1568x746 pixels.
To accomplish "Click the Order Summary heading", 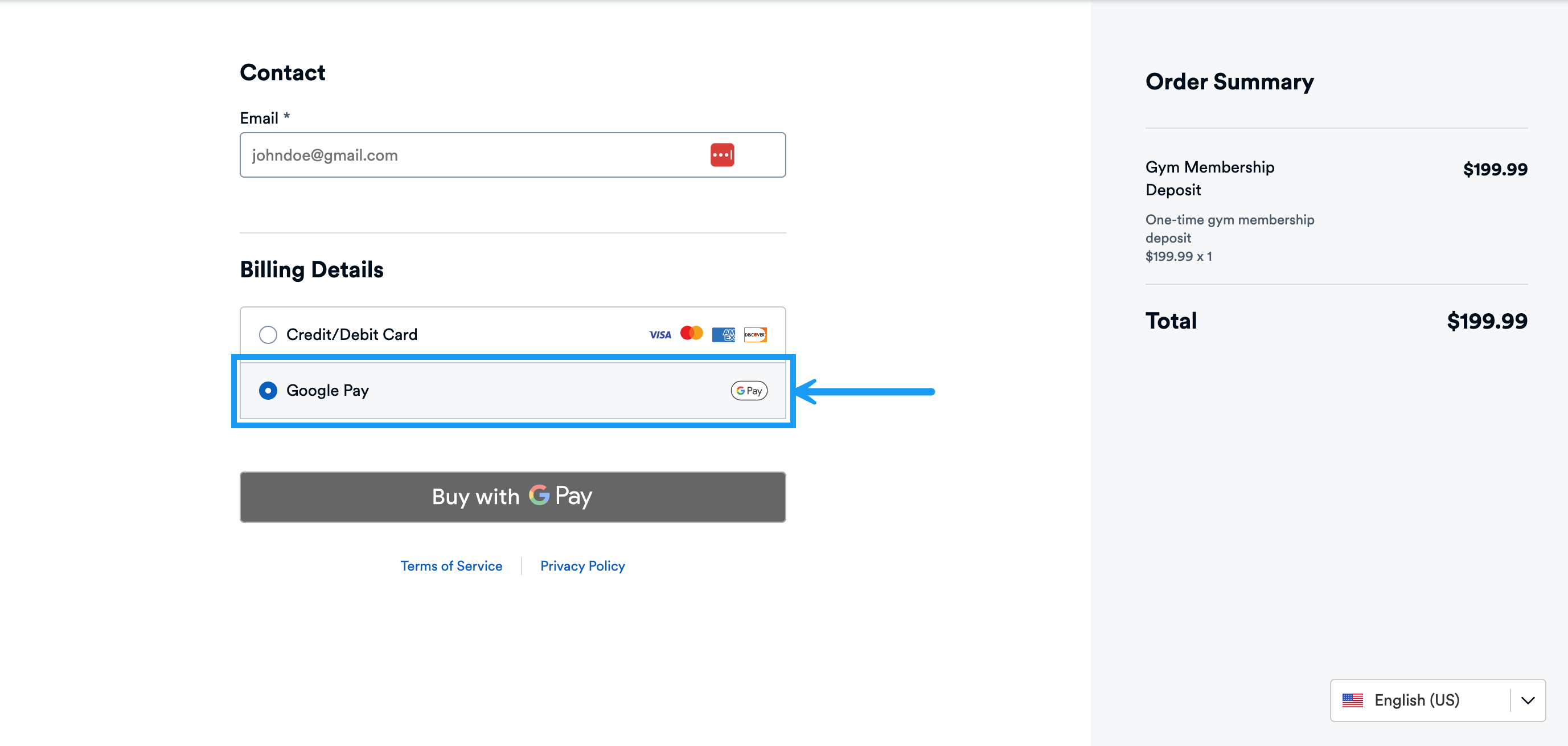I will (1230, 81).
